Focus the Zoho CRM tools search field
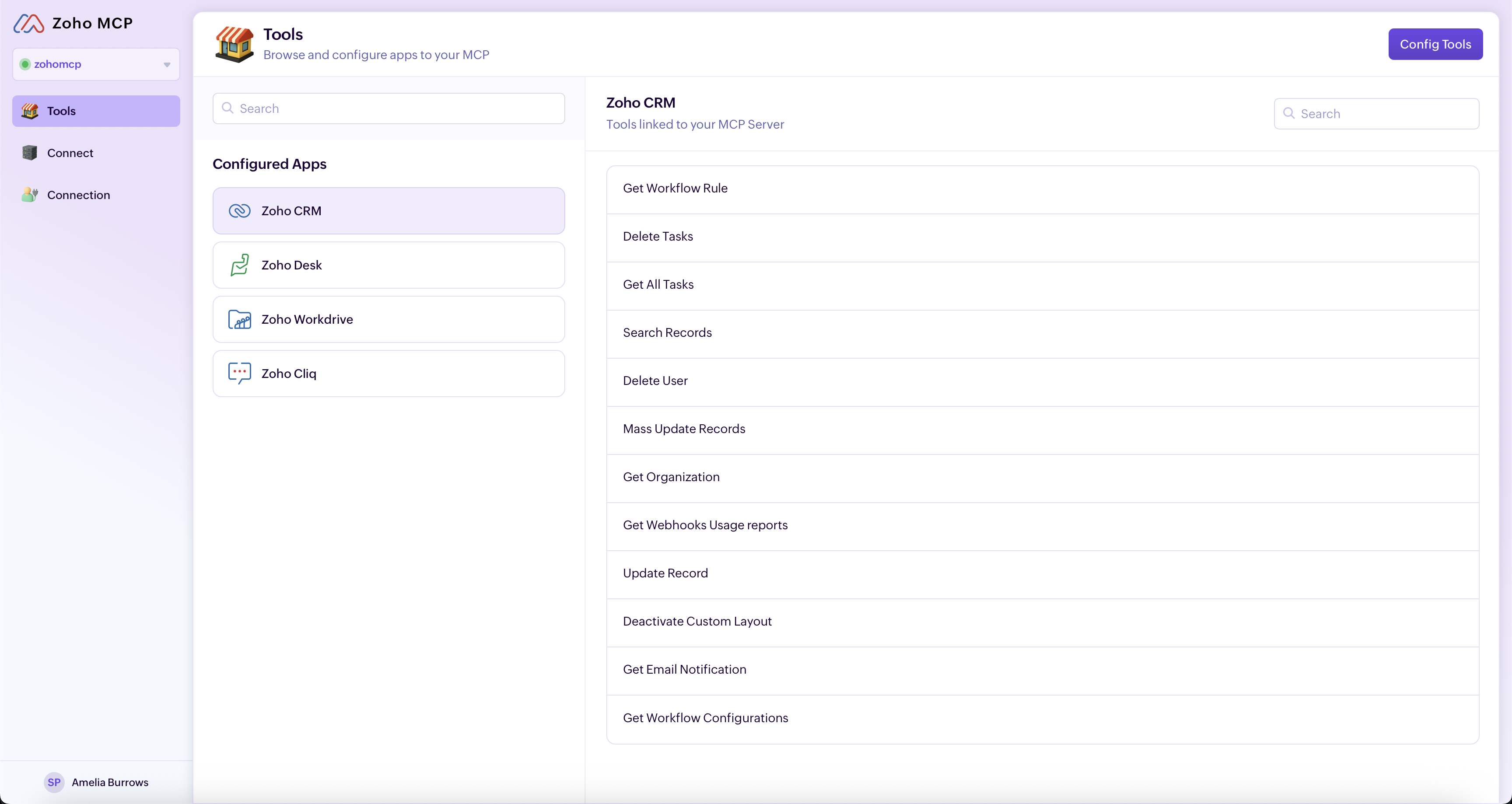This screenshot has width=1512, height=804. [1376, 114]
